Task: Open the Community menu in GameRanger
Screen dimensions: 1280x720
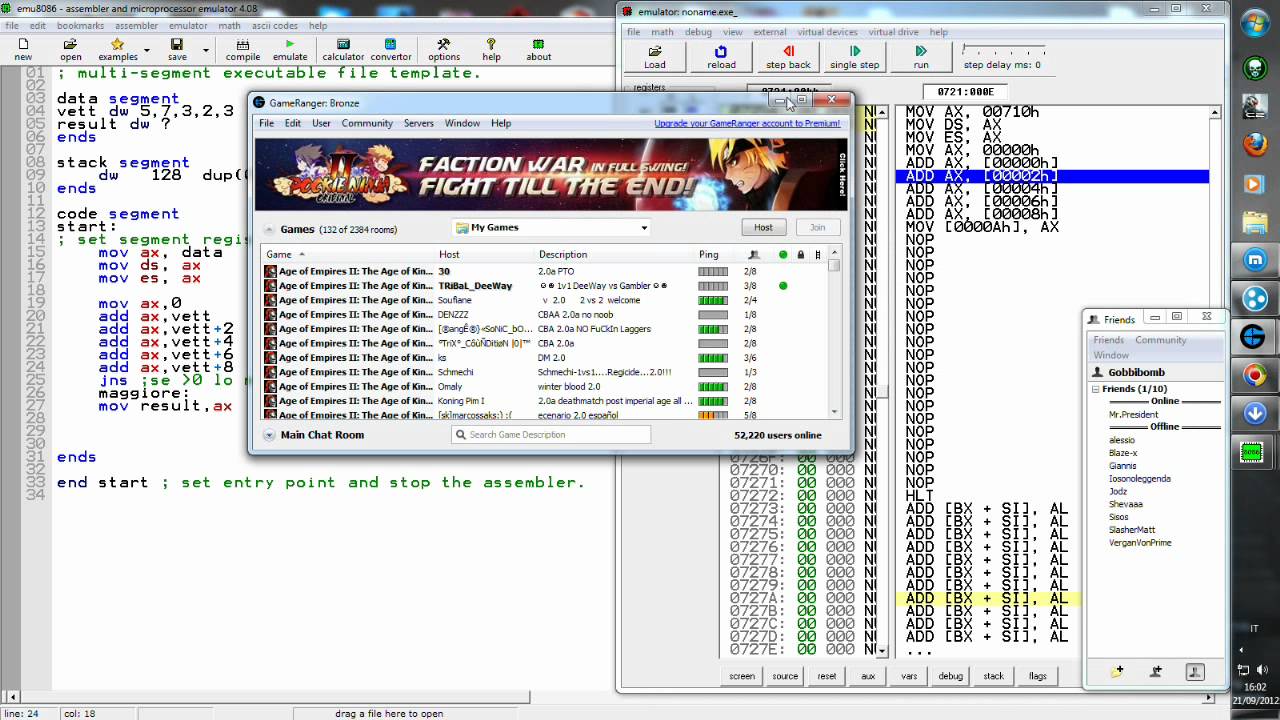Action: tap(367, 123)
